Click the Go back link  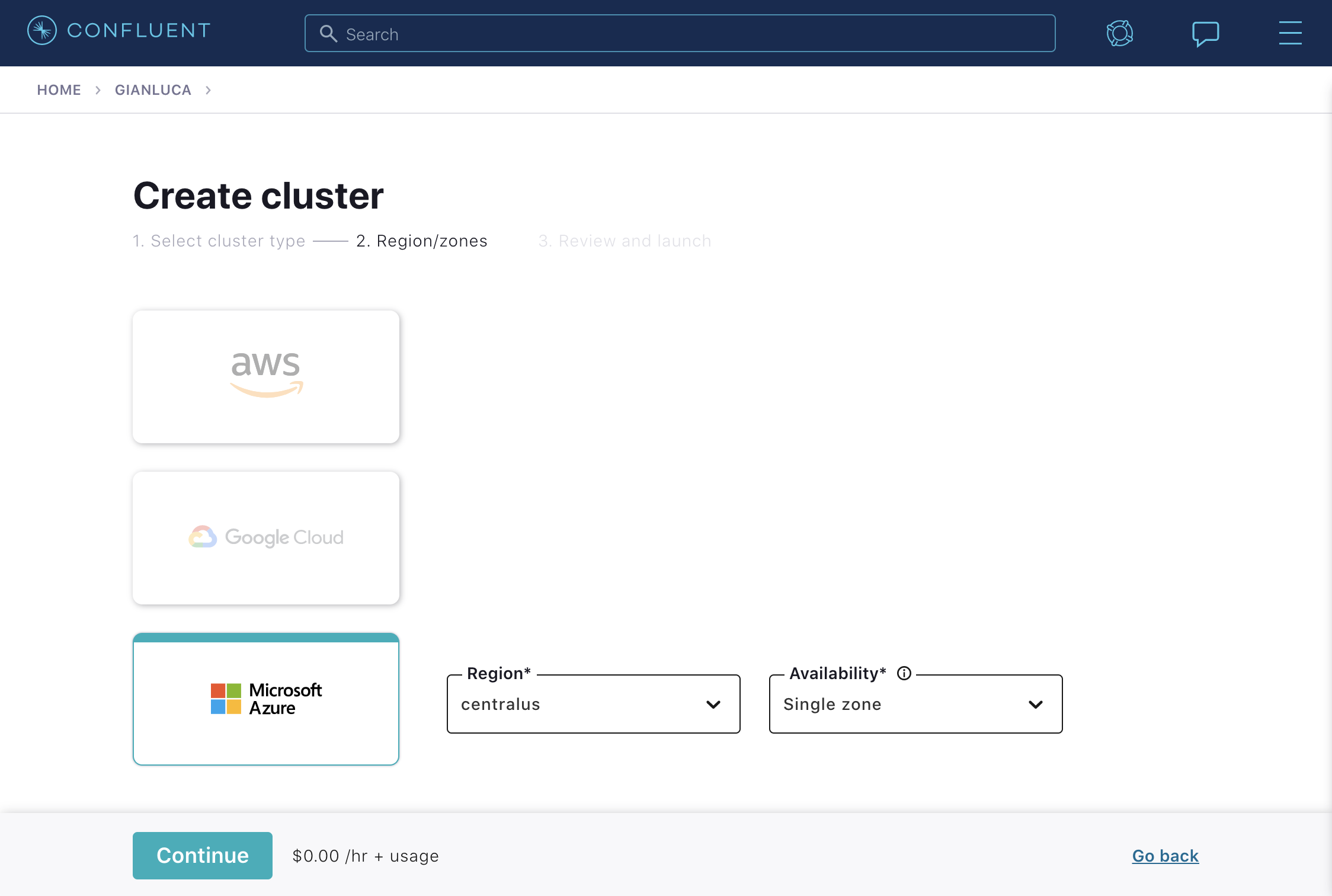(1165, 856)
